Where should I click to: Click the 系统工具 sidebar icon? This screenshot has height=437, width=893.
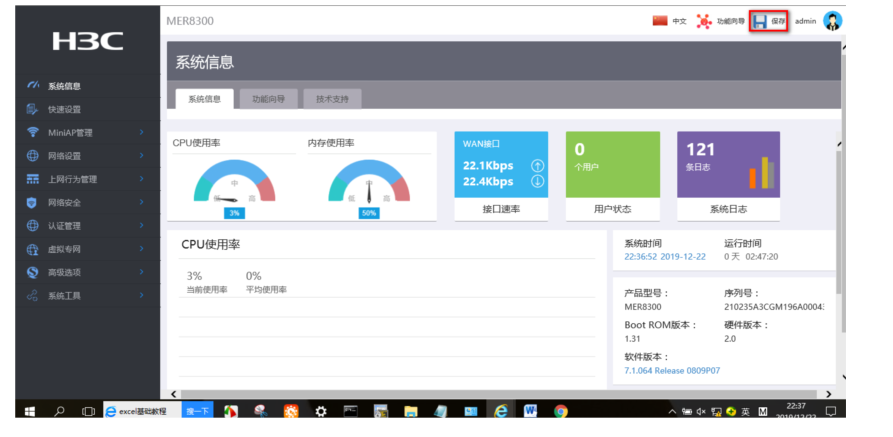point(32,296)
